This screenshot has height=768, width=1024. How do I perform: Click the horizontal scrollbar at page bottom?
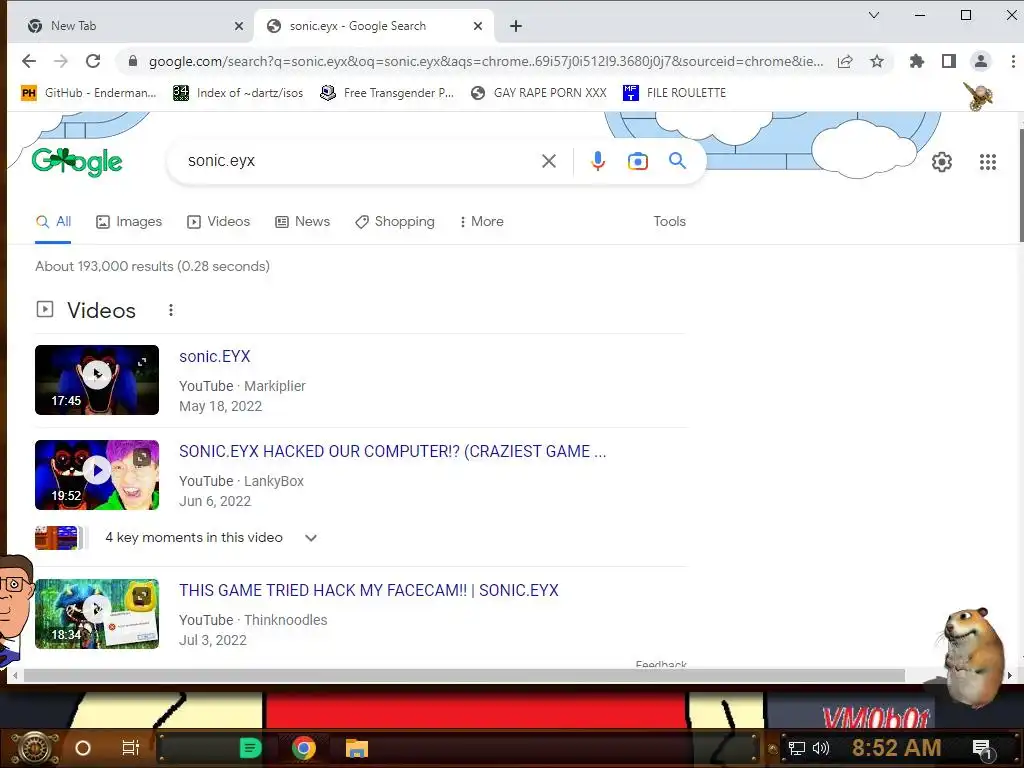(x=464, y=675)
